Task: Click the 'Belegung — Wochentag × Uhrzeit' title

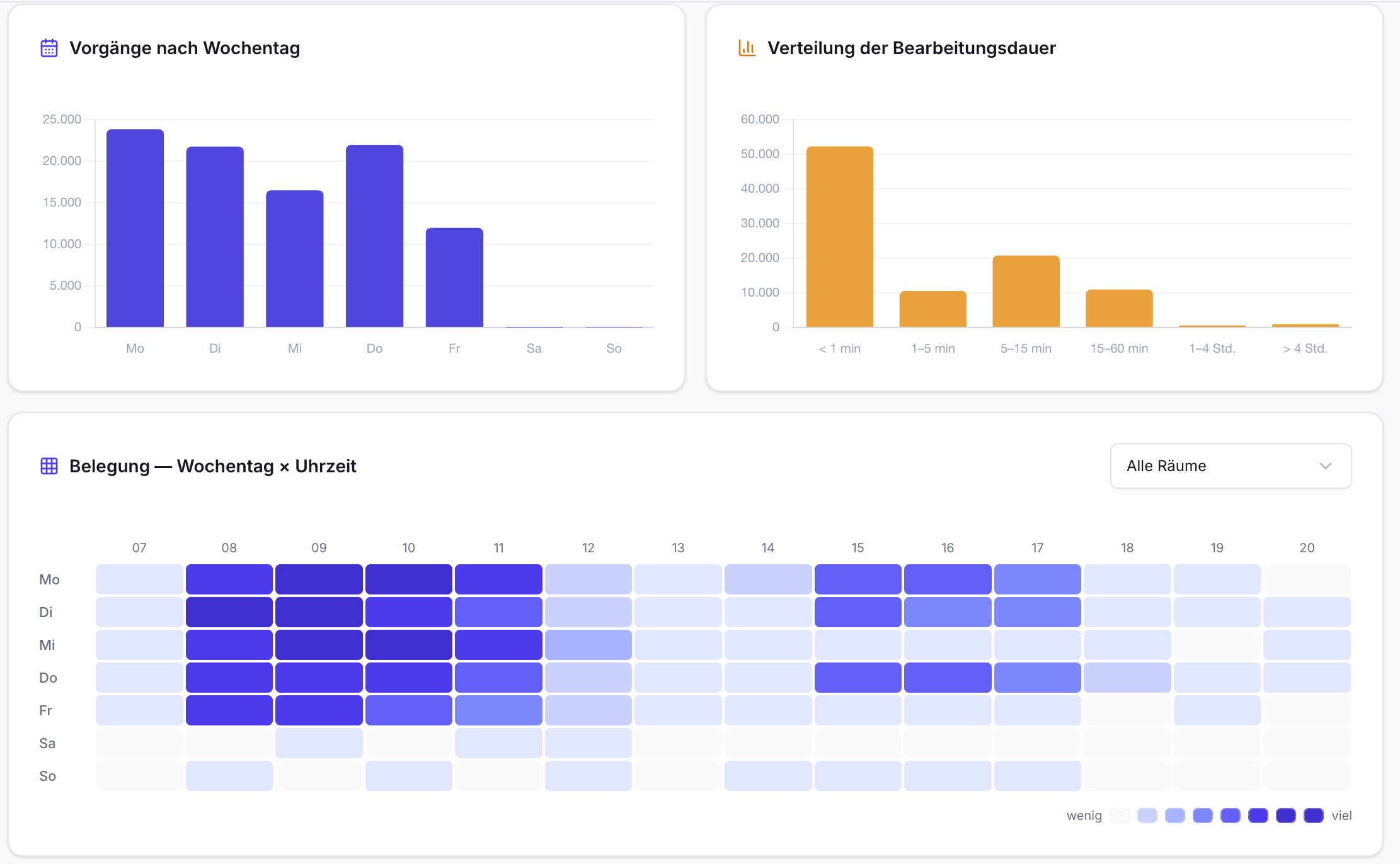Action: [x=213, y=466]
